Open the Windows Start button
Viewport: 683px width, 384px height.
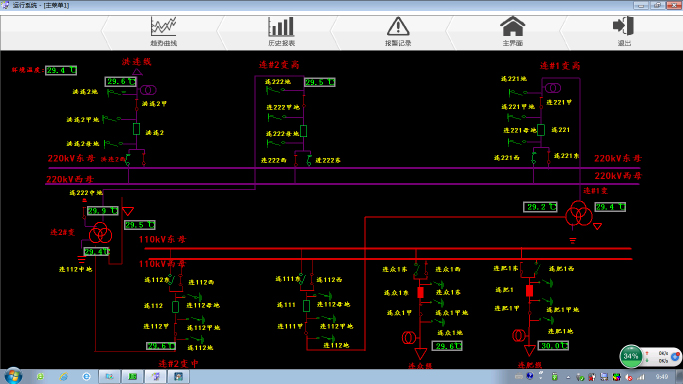pos(13,376)
